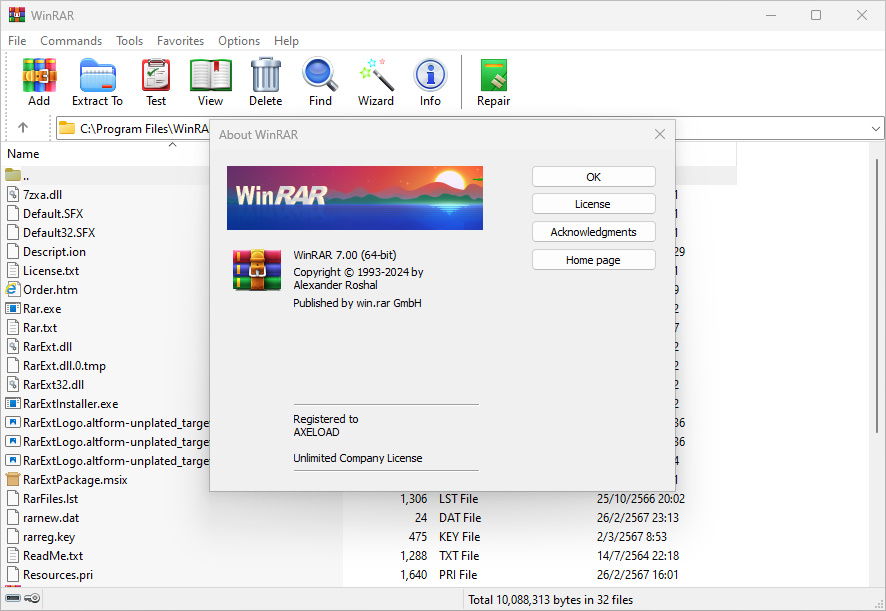Click the Info toolbar icon

[430, 75]
